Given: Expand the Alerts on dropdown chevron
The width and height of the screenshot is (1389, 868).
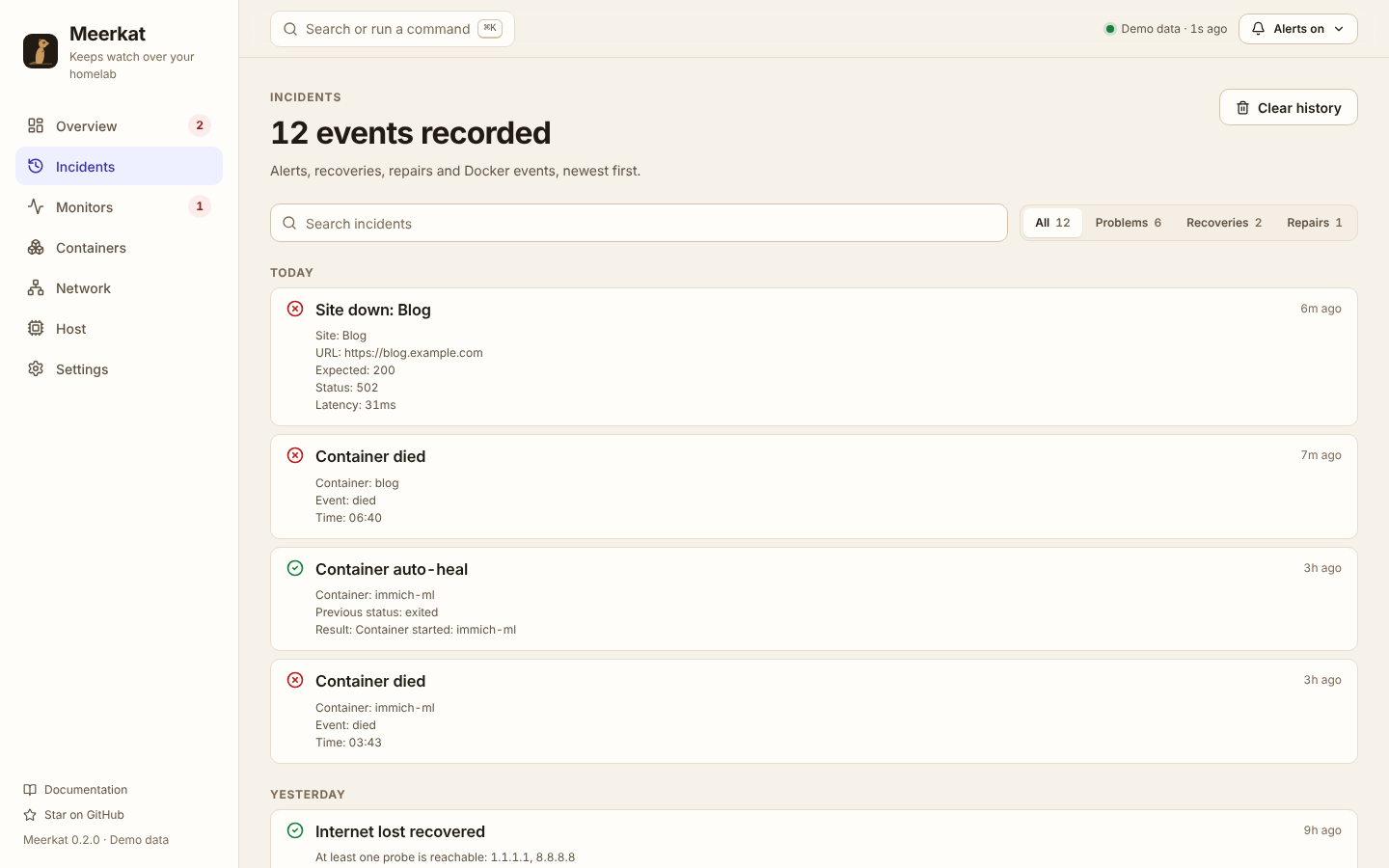Looking at the screenshot, I should 1339,29.
